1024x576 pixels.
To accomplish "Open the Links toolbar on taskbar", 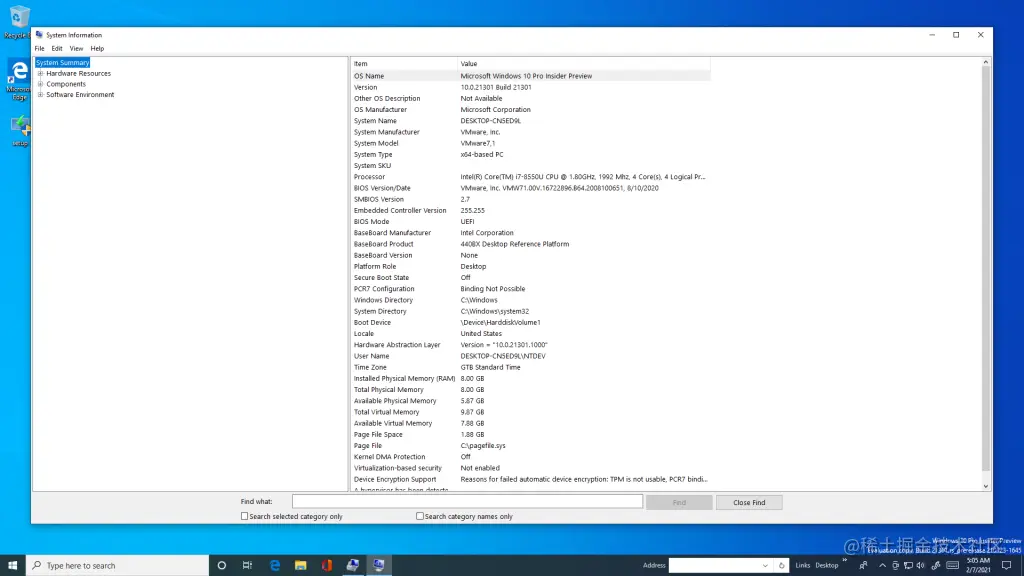I will 803,566.
